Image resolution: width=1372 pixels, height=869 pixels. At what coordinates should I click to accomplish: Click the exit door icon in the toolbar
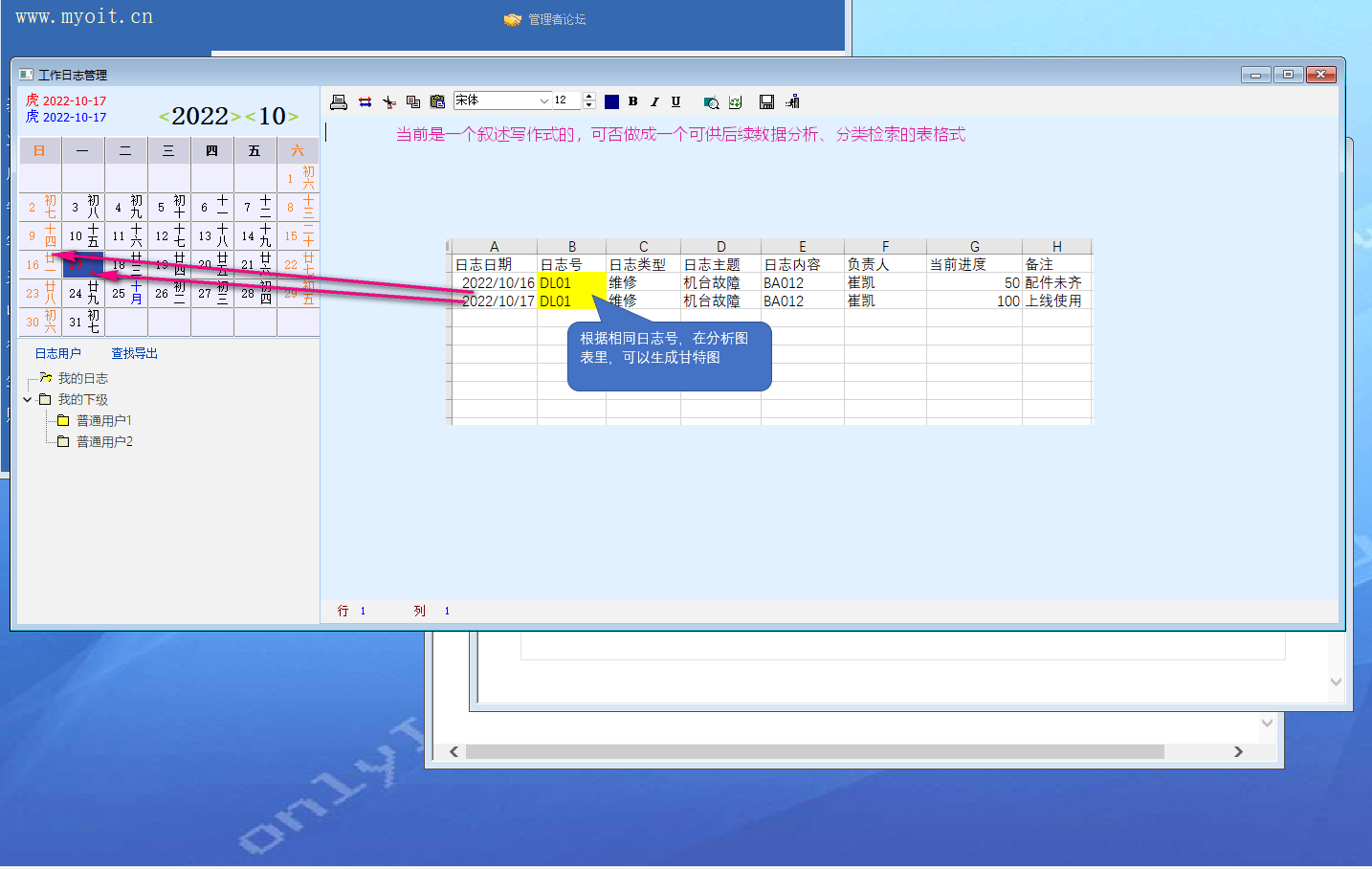click(x=792, y=102)
